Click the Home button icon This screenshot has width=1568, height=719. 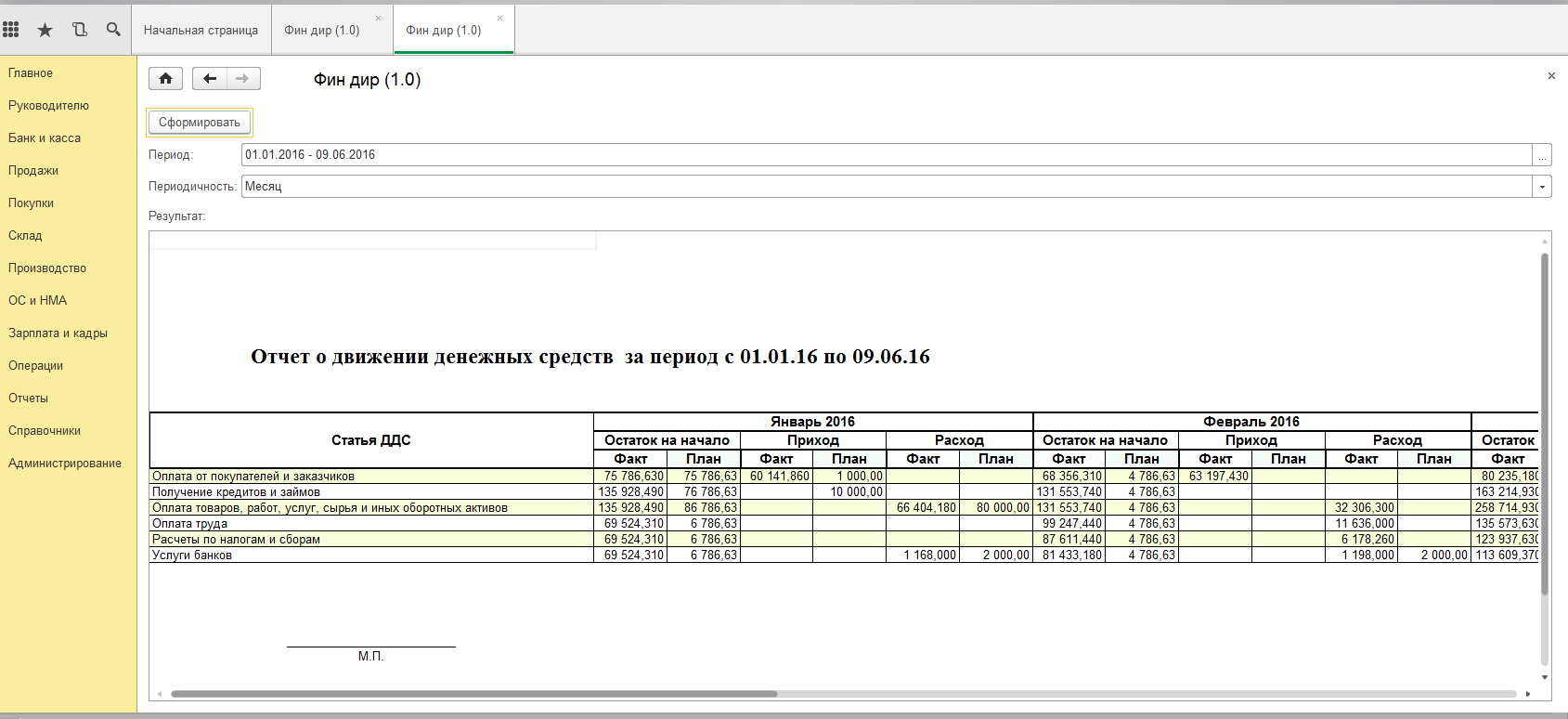(x=165, y=79)
